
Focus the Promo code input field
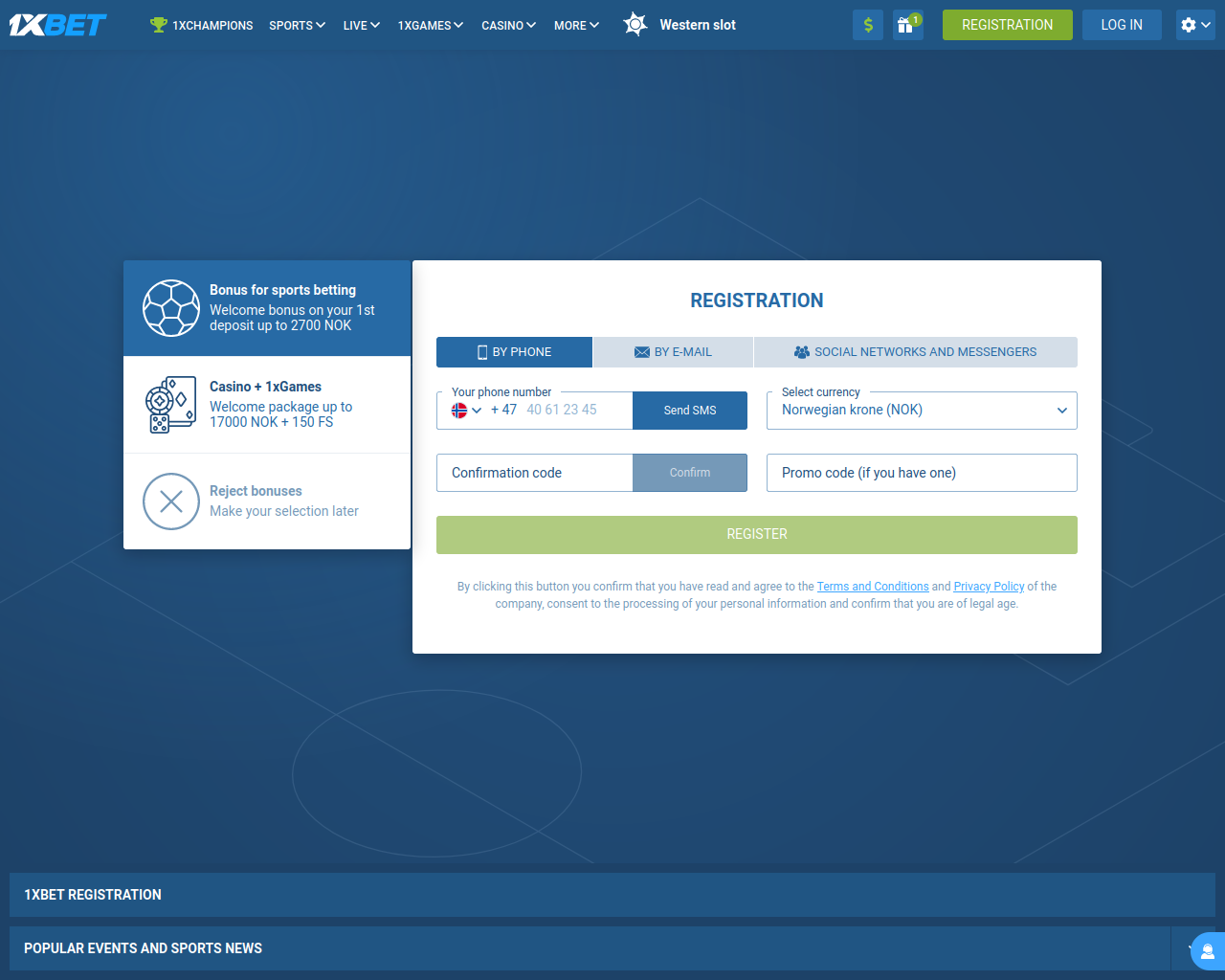click(x=922, y=473)
